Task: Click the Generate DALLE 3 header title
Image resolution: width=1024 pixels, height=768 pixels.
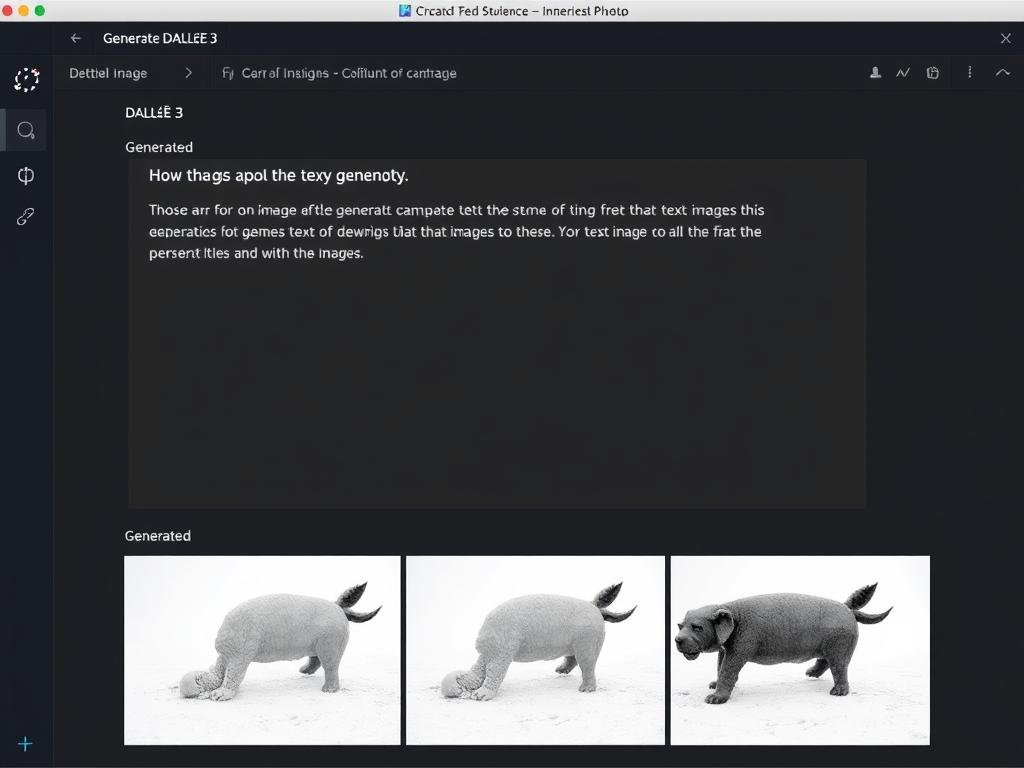Action: pyautogui.click(x=160, y=38)
